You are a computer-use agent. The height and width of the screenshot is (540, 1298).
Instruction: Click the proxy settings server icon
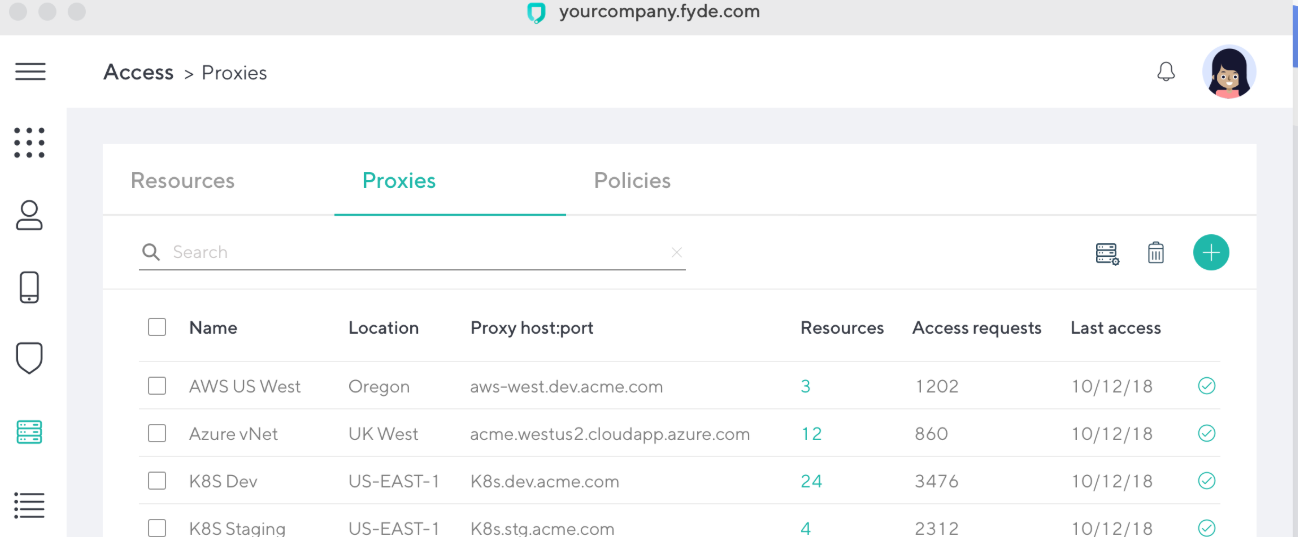[1107, 253]
